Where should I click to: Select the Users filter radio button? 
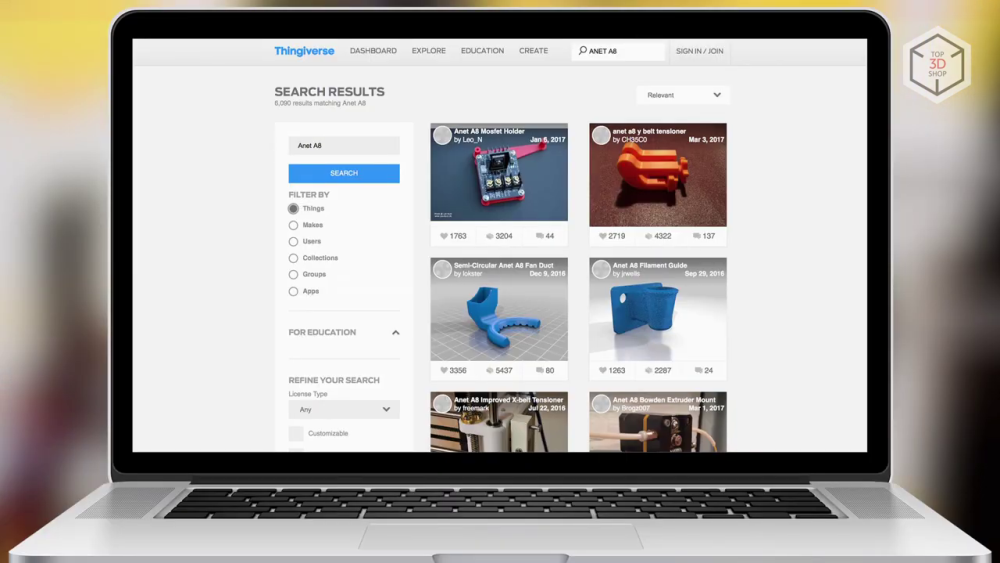tap(293, 242)
